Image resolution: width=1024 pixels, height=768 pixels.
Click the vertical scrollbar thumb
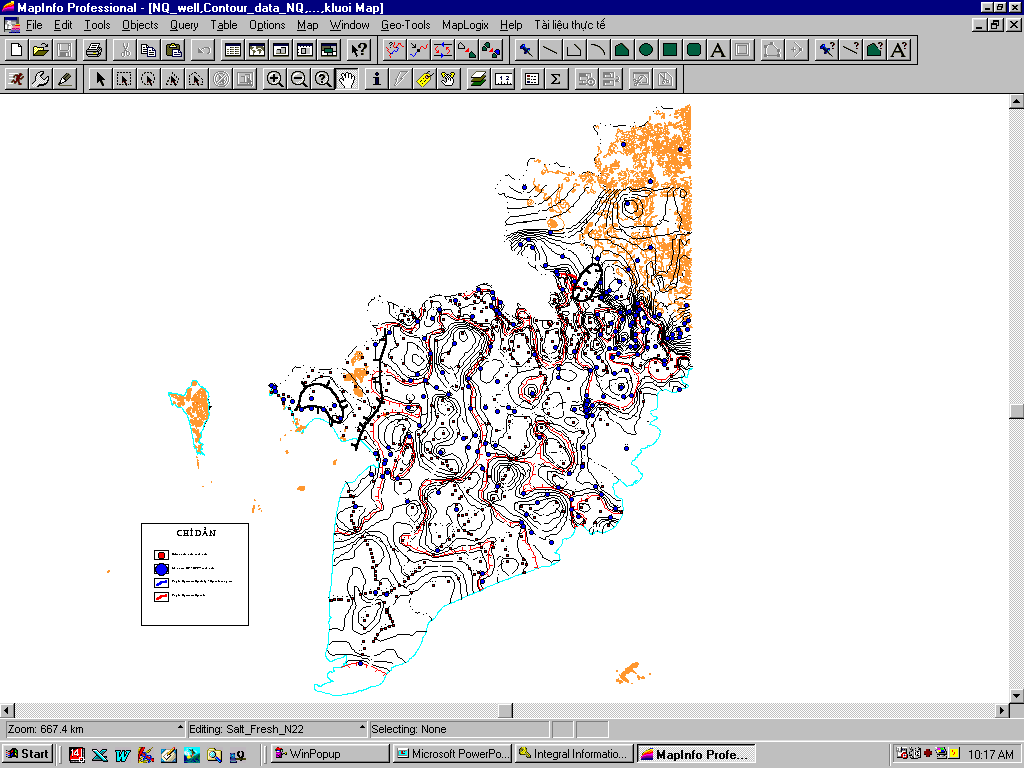[1016, 411]
